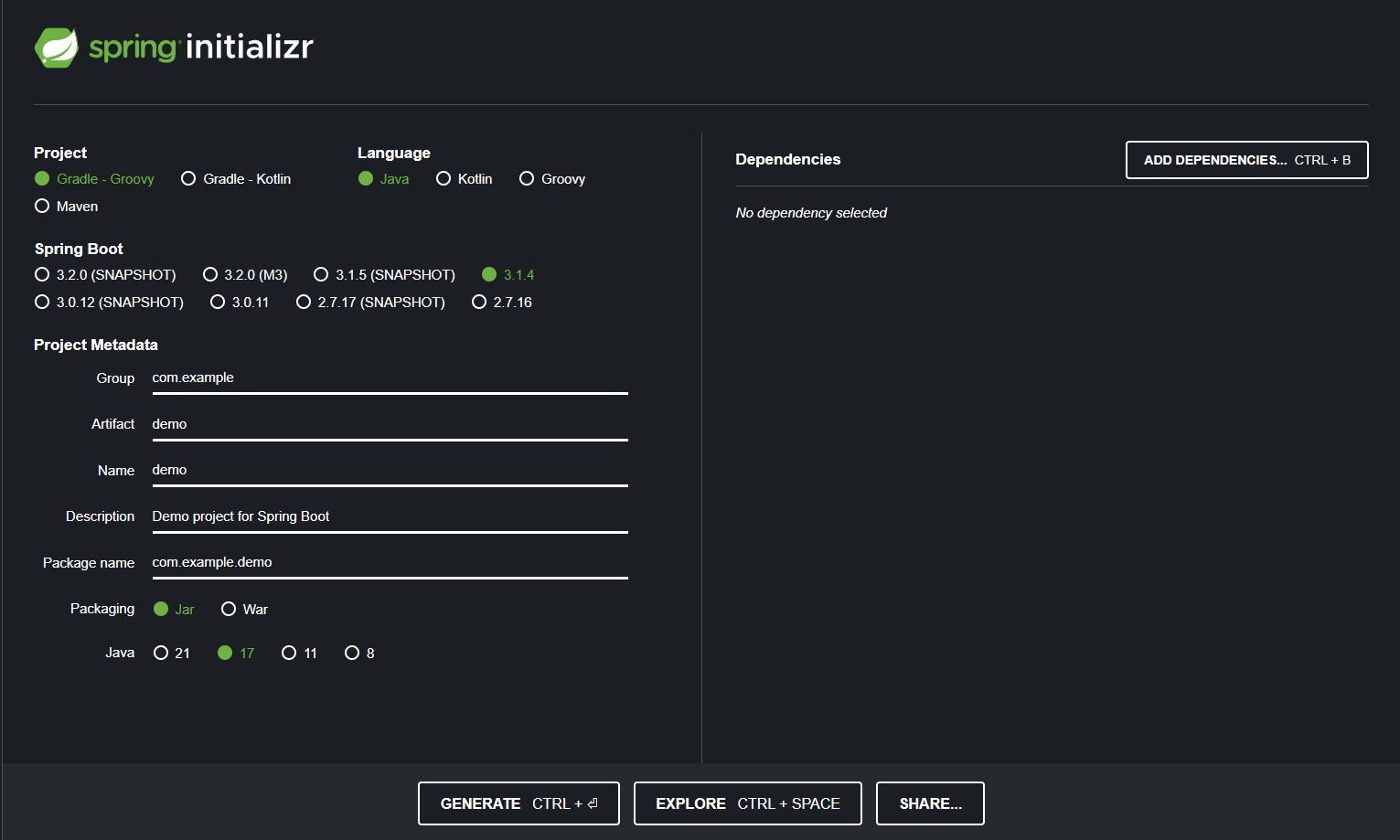Select Spring Boot 3.2.0 (SNAPSHOT)

[x=105, y=275]
